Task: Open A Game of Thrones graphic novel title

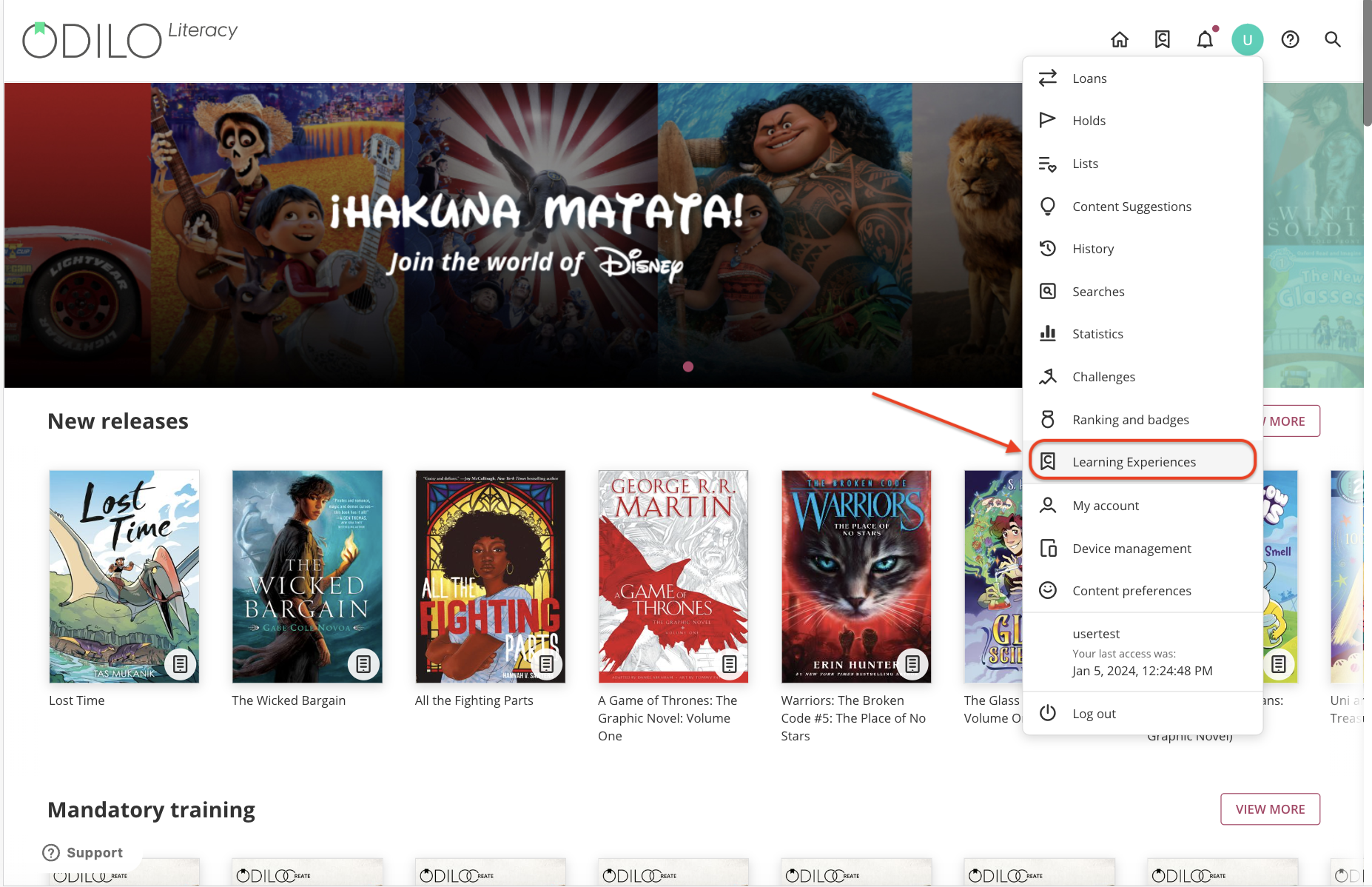Action: click(x=668, y=718)
